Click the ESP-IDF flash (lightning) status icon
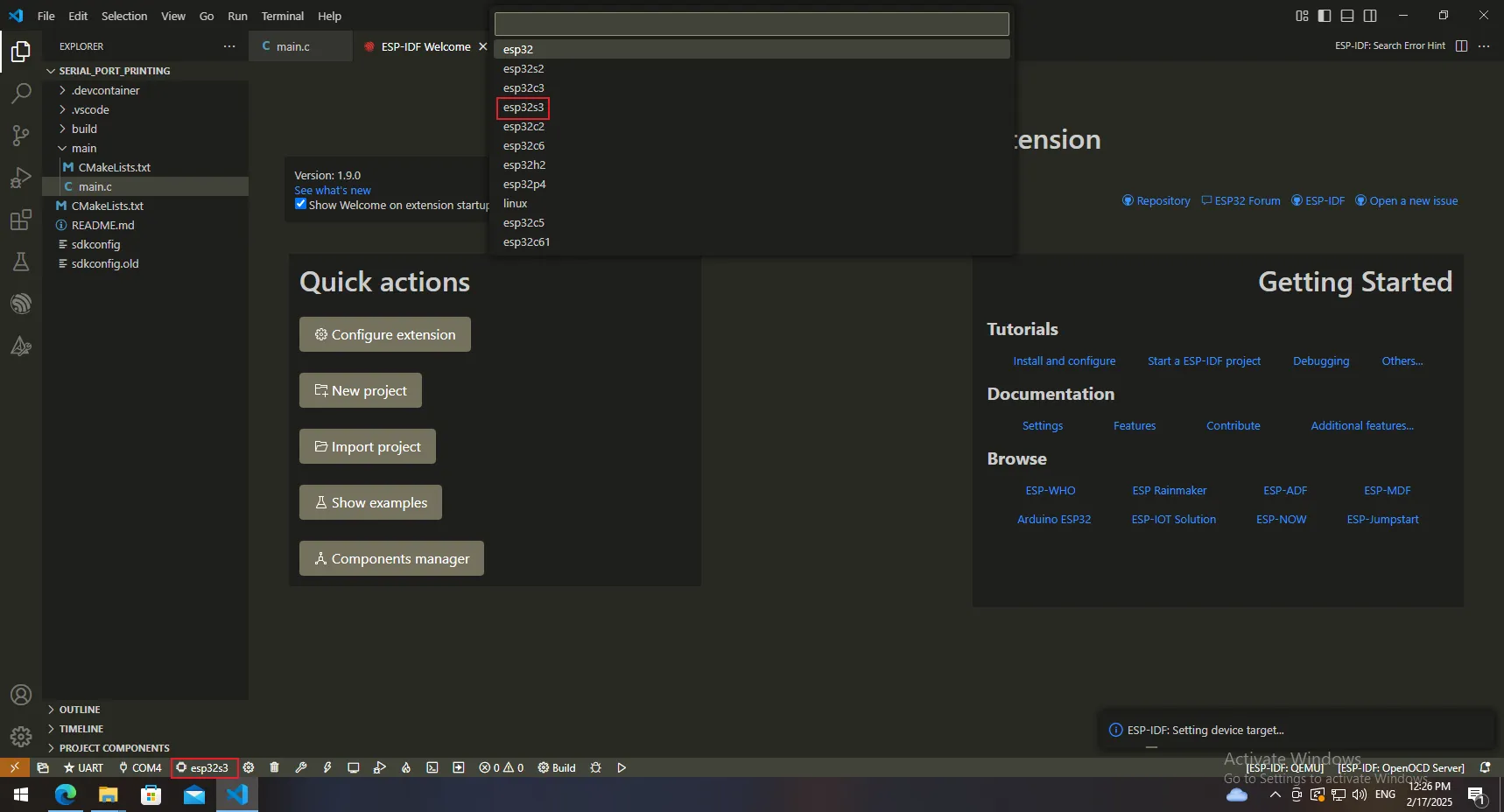1504x812 pixels. 327,767
